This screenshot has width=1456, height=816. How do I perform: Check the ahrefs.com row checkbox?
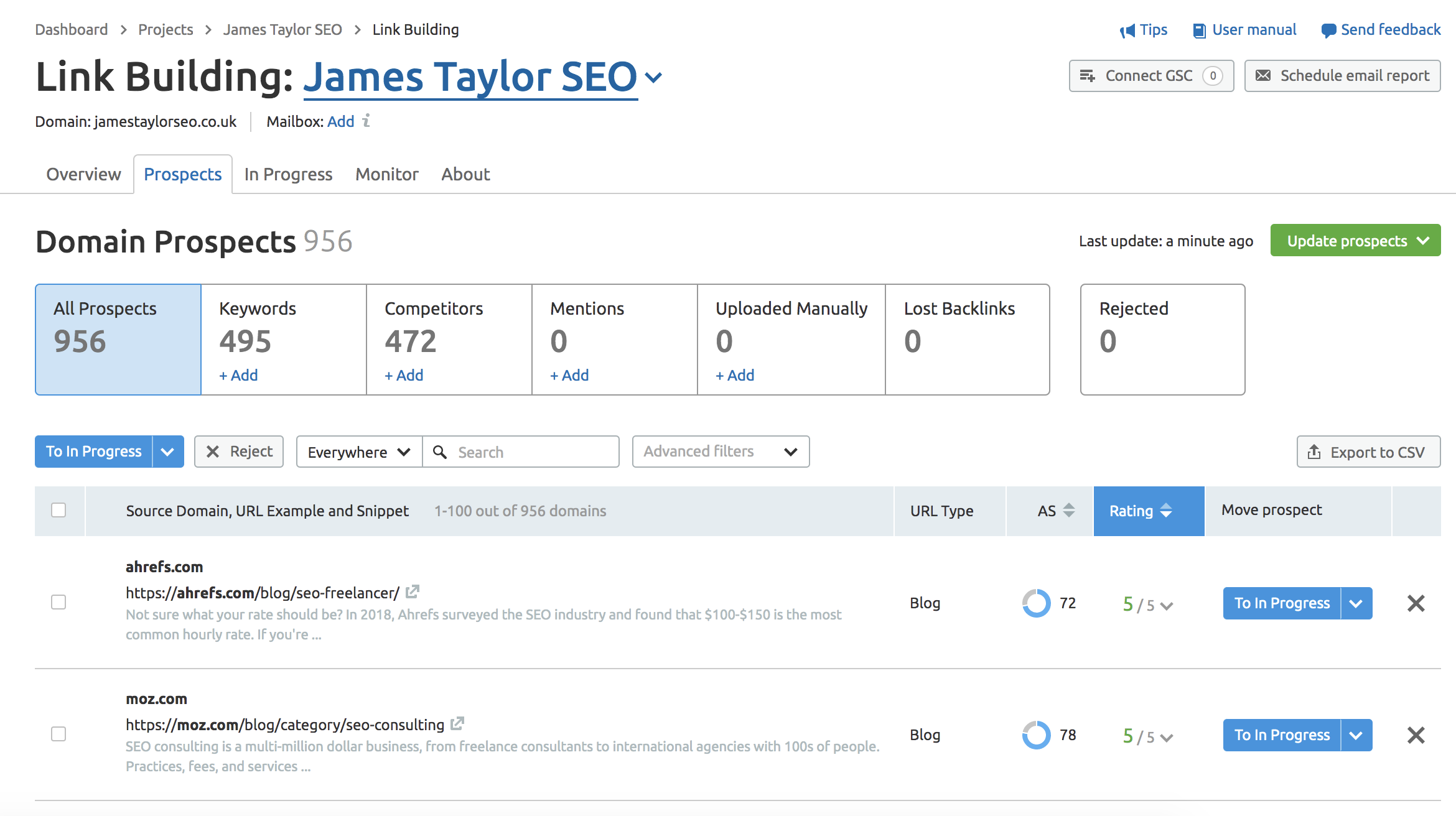pyautogui.click(x=58, y=602)
